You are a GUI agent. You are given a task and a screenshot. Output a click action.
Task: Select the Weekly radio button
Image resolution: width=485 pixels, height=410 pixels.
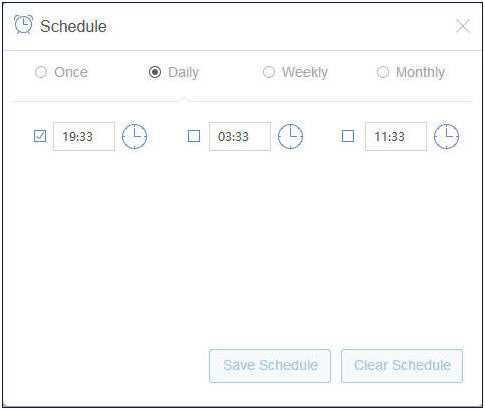tap(269, 72)
